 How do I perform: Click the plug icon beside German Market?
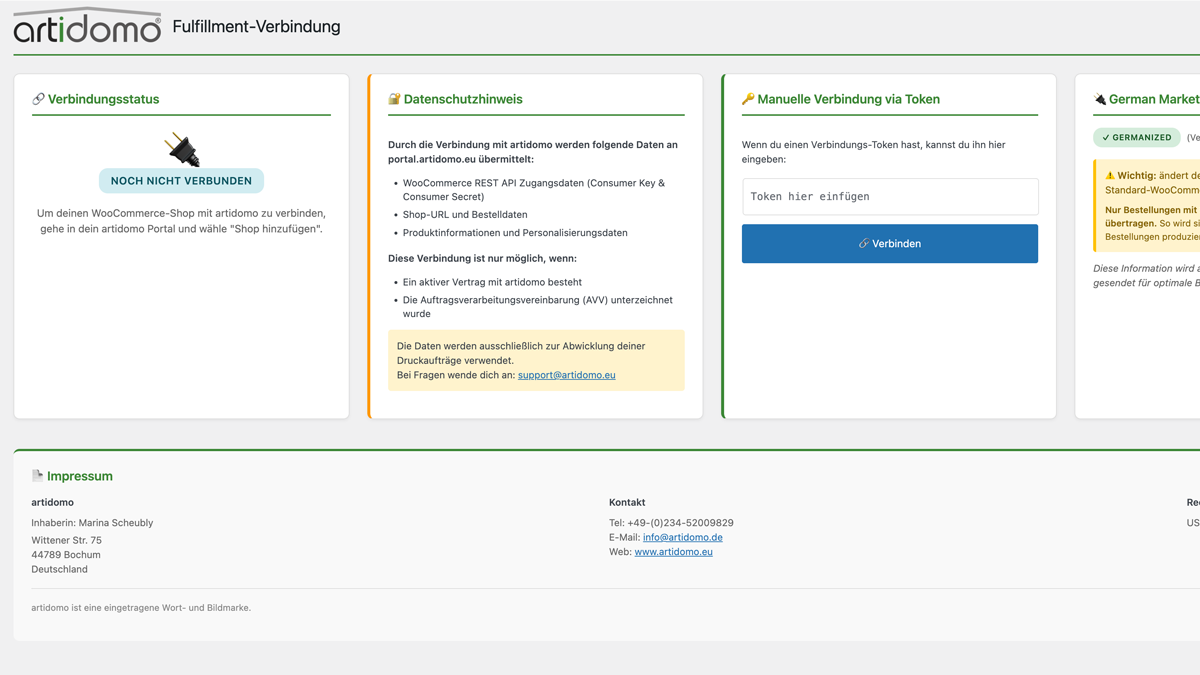pos(1100,99)
